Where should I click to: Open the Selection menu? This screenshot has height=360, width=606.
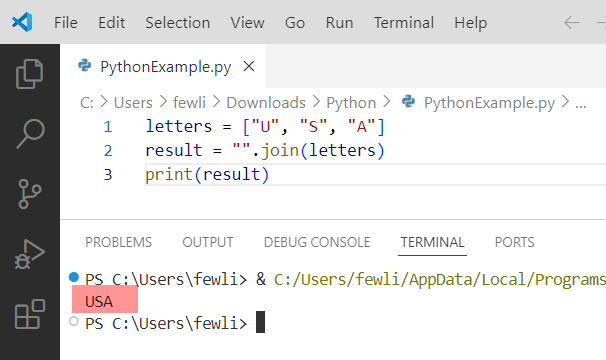(177, 22)
